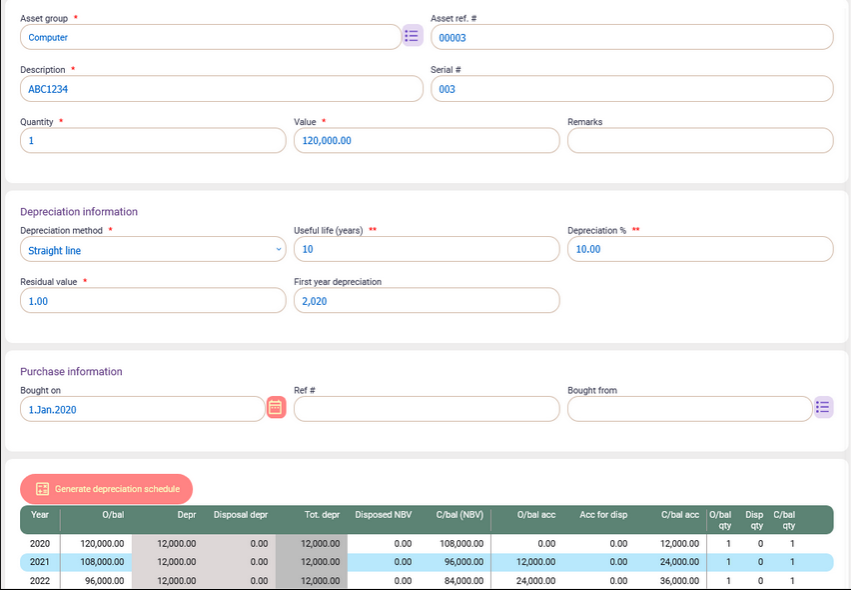Click the Year column header
The height and width of the screenshot is (590, 851).
[x=40, y=515]
